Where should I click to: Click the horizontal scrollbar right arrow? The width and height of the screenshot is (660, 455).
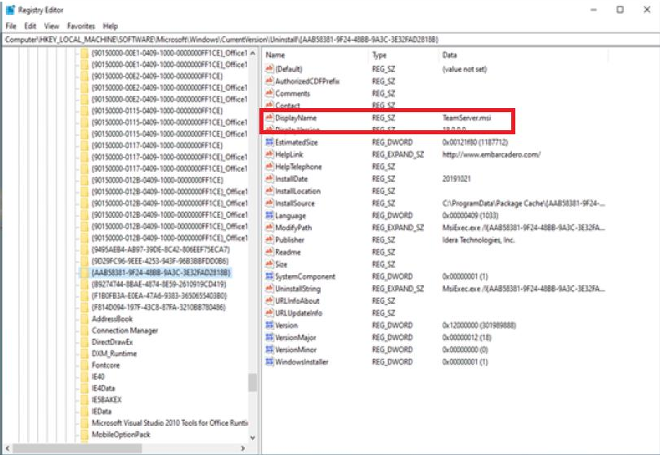coord(243,448)
